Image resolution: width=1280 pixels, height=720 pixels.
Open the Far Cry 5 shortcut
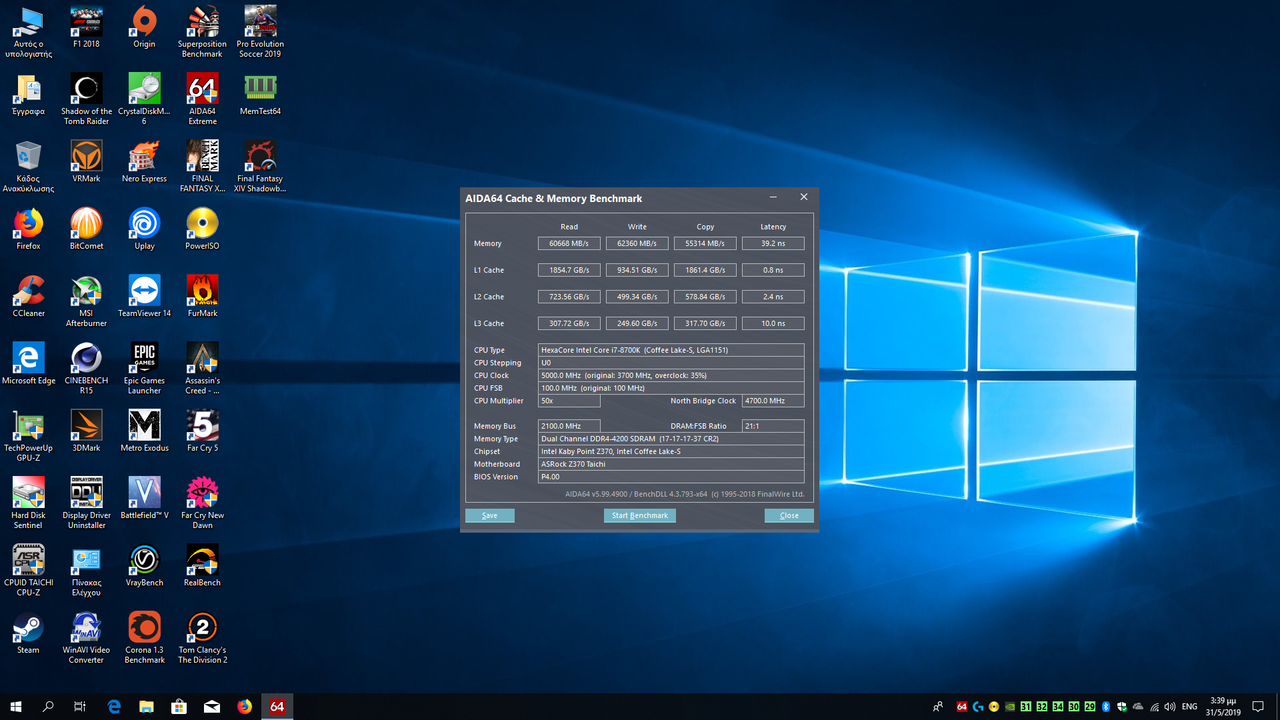[x=202, y=429]
